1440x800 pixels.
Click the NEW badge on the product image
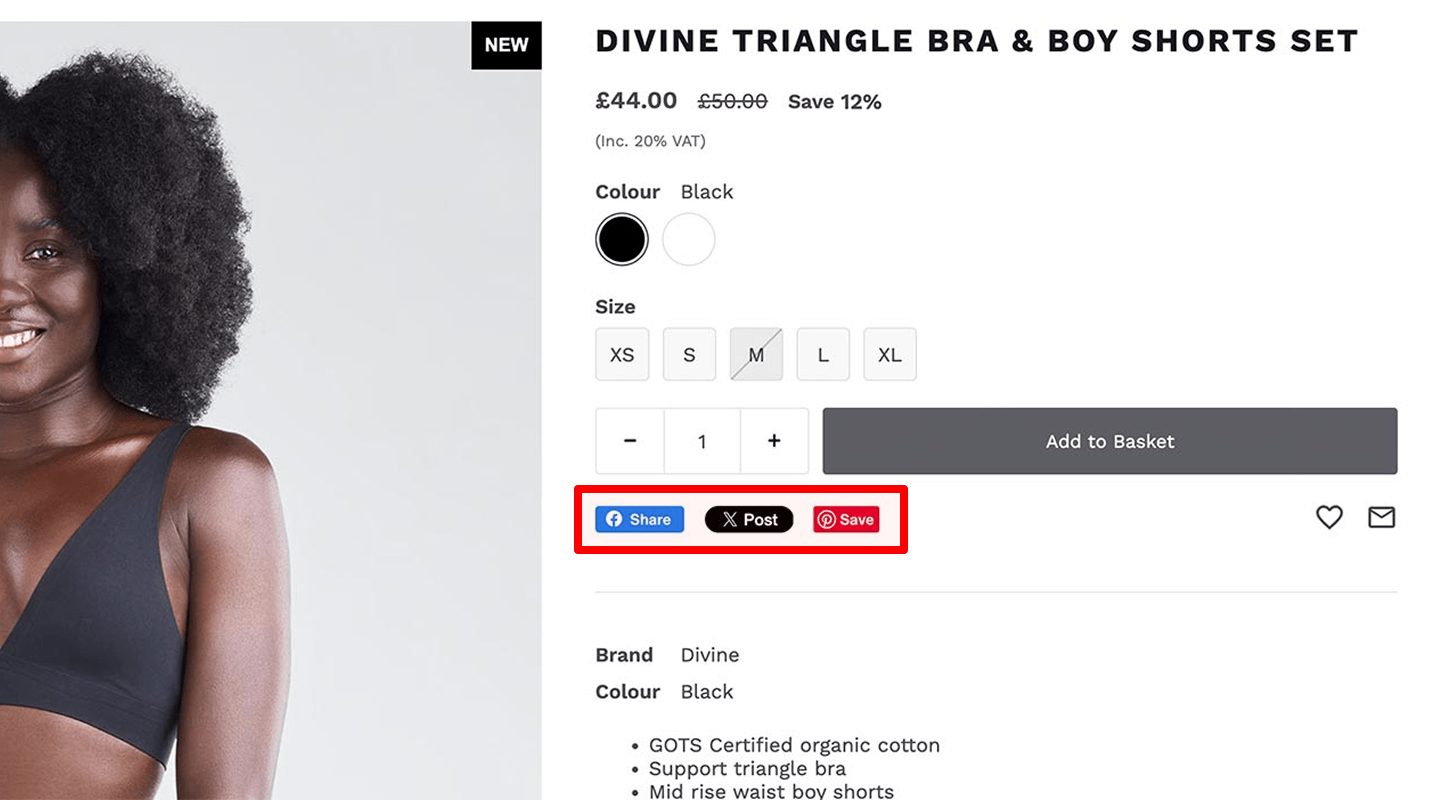[x=506, y=44]
